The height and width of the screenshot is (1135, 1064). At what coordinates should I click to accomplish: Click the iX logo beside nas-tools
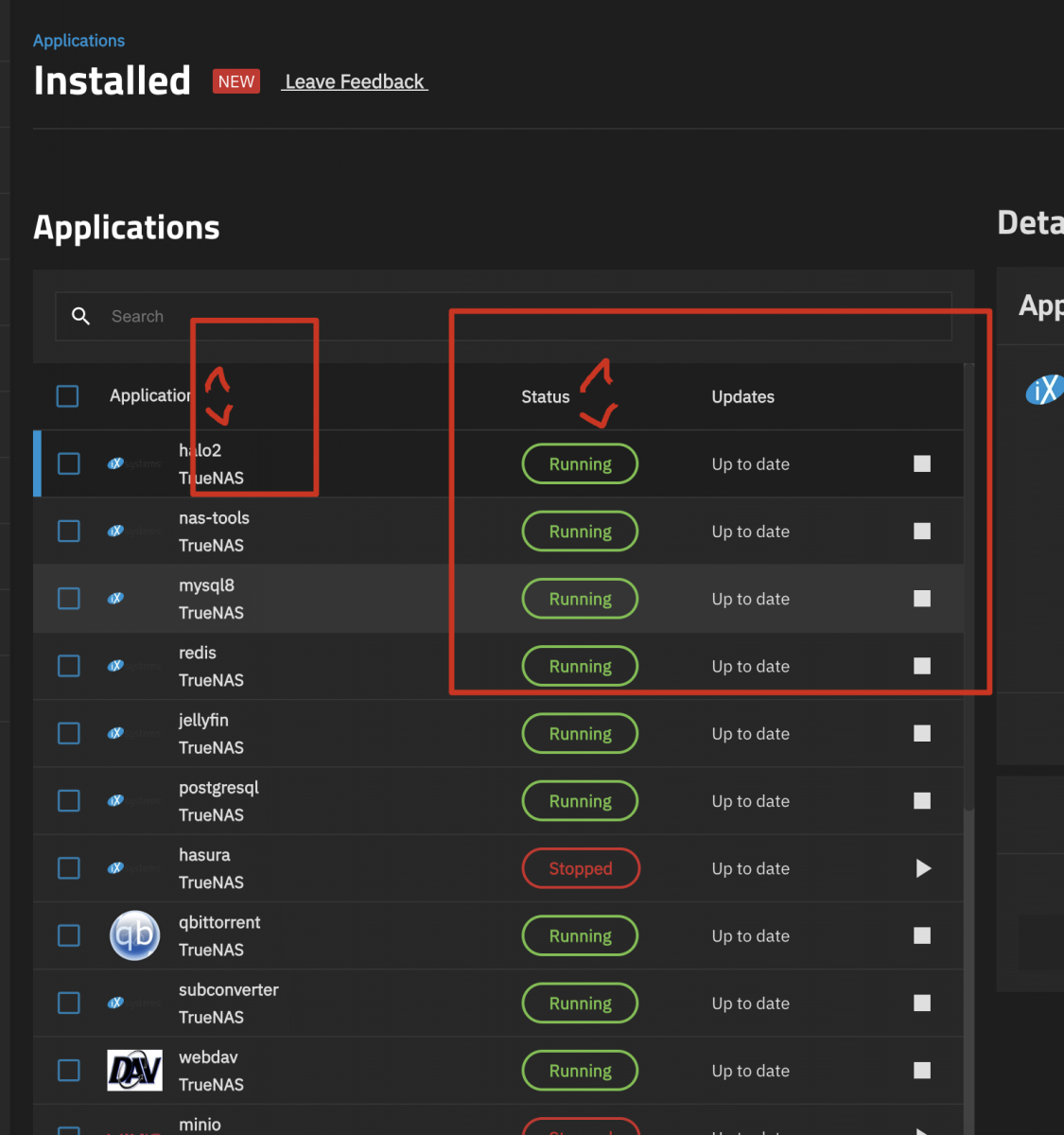(116, 532)
